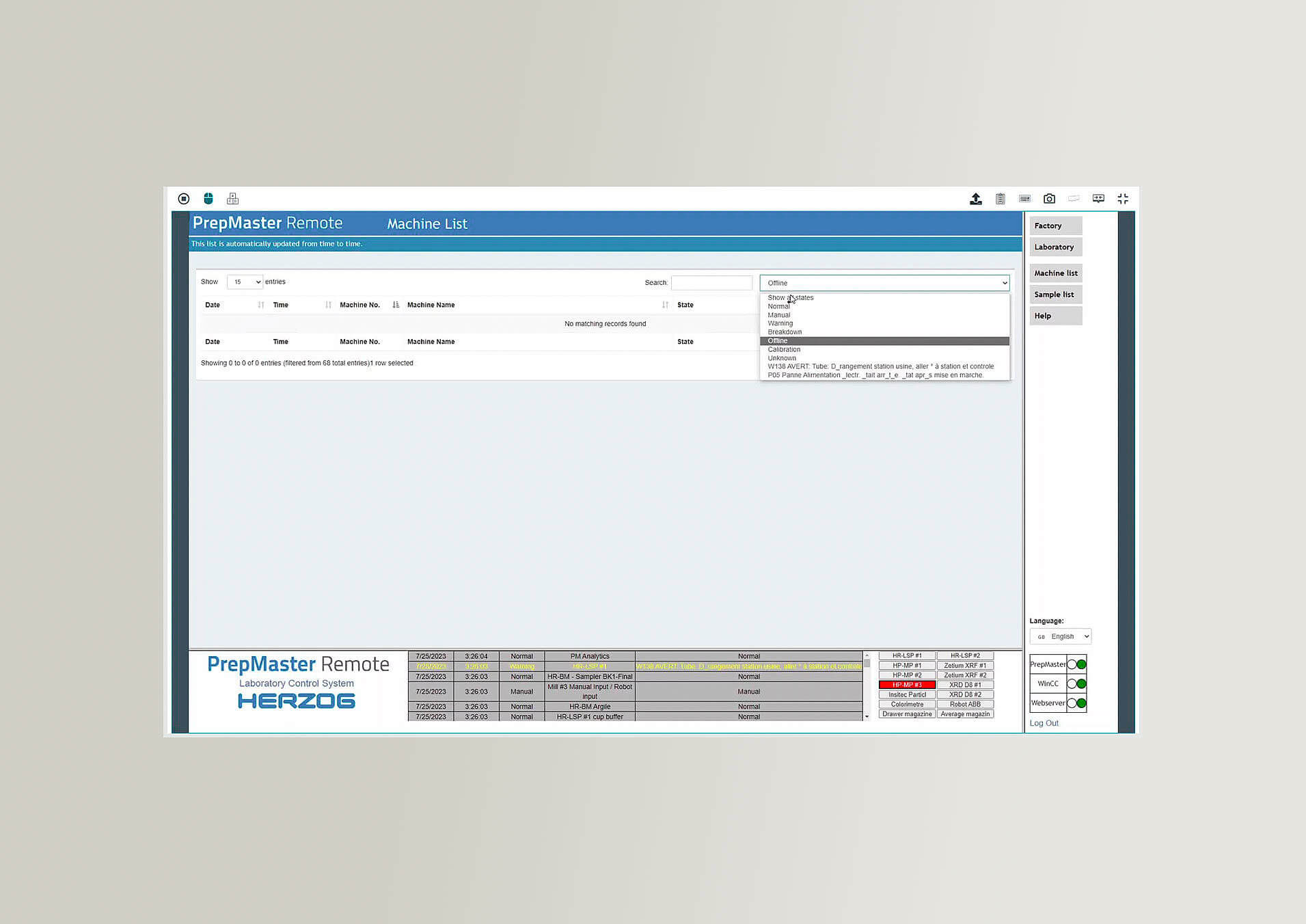This screenshot has width=1306, height=924.
Task: Click the upload file icon
Action: tap(976, 199)
